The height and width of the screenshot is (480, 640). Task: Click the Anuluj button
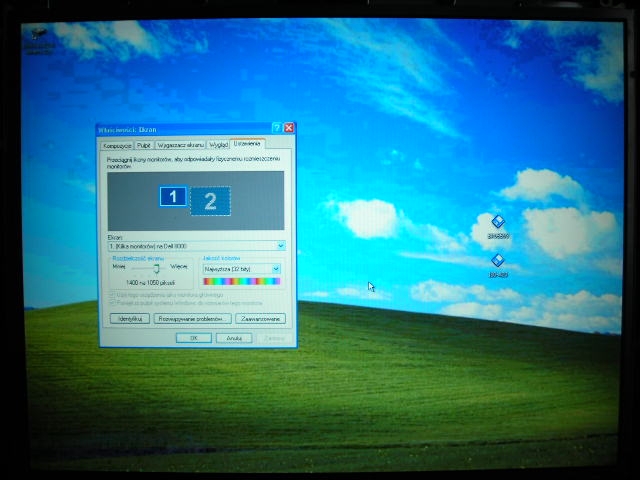(234, 338)
